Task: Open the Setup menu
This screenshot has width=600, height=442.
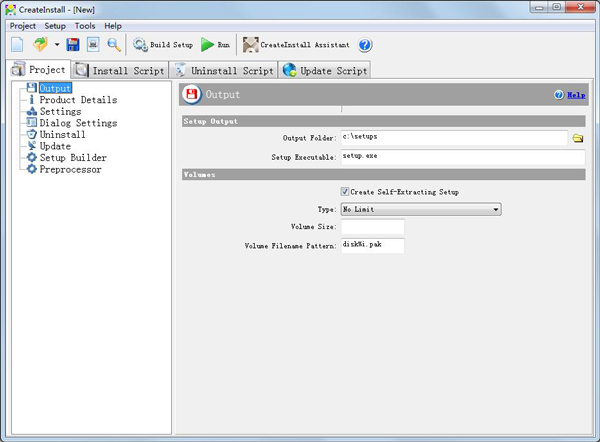Action: 55,25
